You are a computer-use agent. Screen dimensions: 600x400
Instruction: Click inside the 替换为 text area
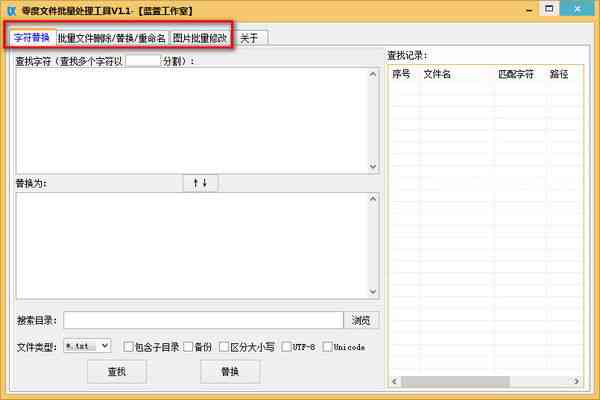pyautogui.click(x=192, y=246)
